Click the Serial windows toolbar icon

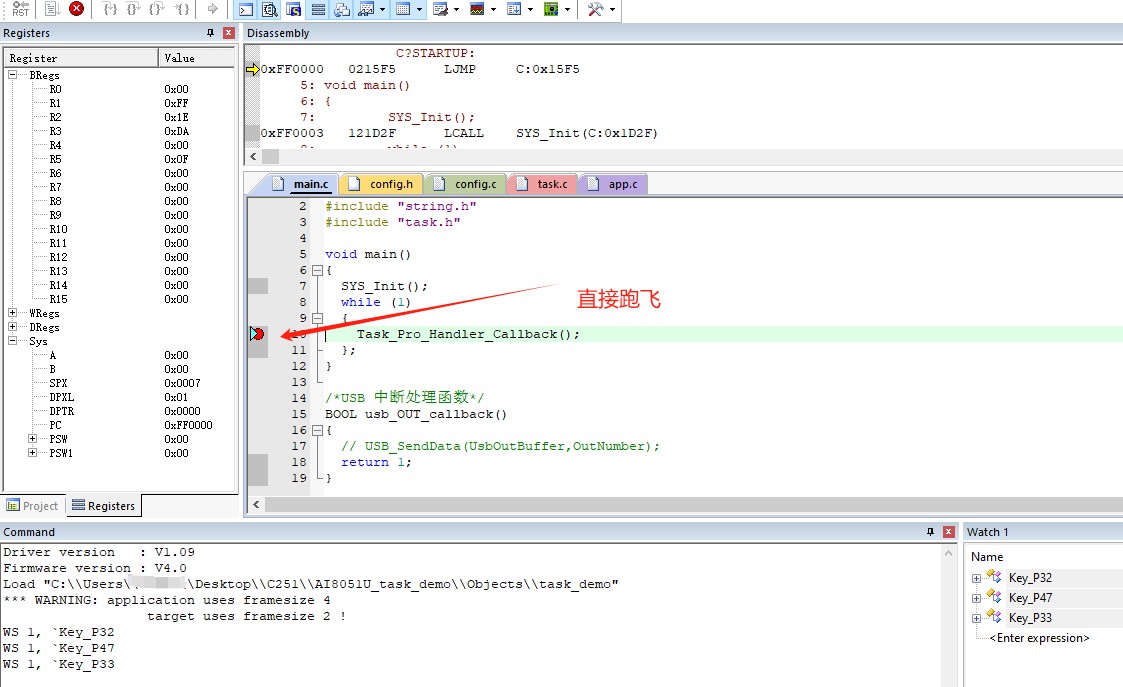point(440,9)
